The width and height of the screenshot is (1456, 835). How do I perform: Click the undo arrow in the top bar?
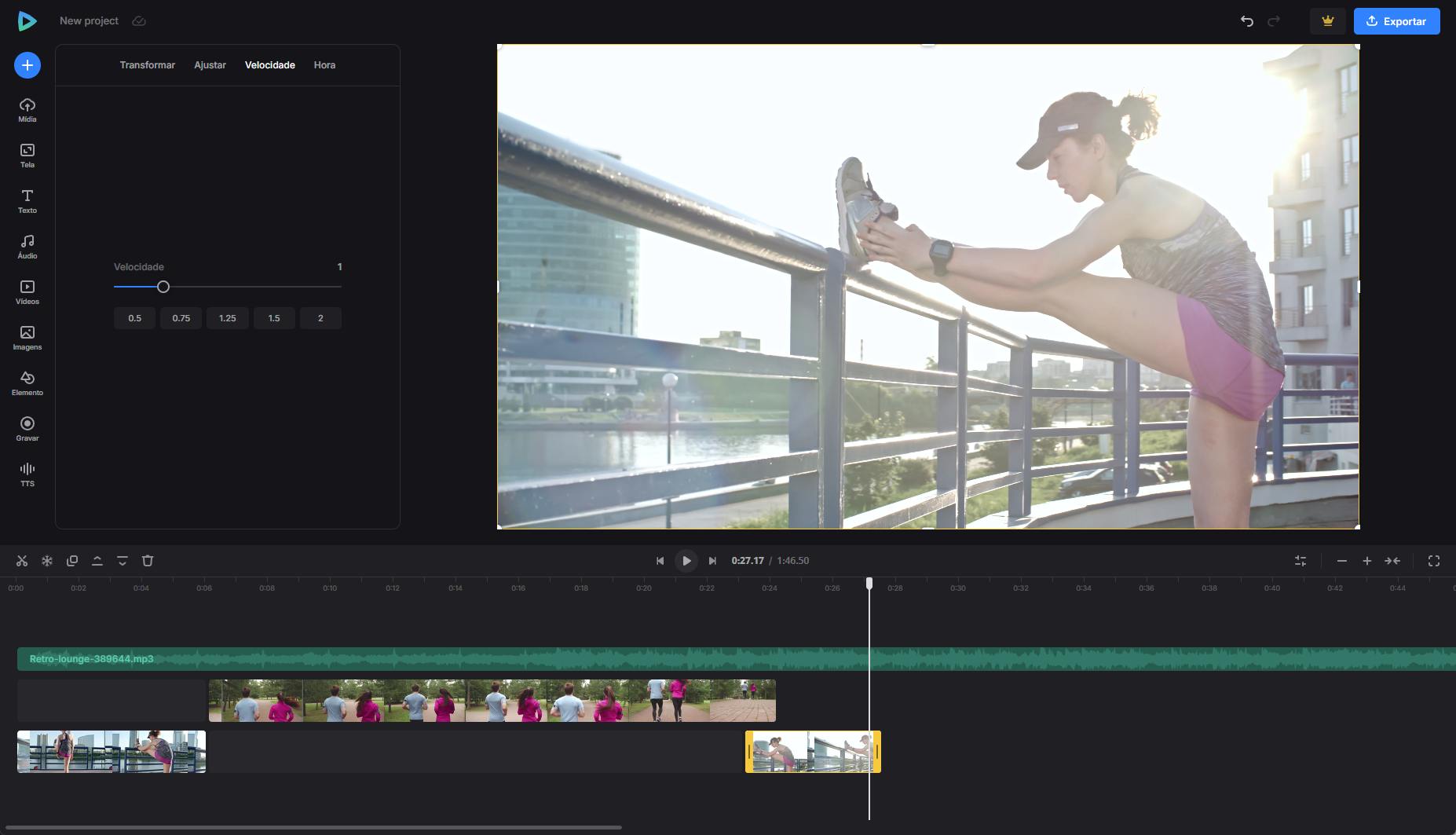click(x=1246, y=21)
